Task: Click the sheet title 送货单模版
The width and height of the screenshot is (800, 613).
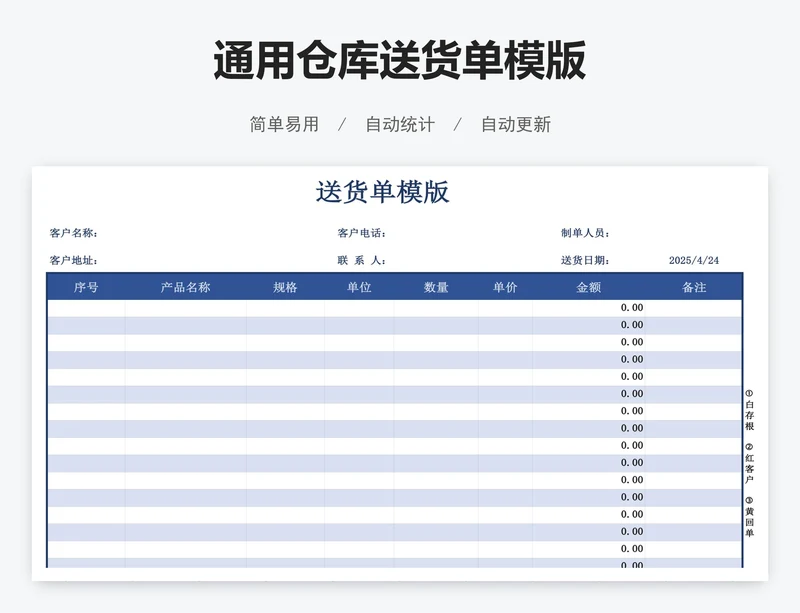Action: click(382, 192)
